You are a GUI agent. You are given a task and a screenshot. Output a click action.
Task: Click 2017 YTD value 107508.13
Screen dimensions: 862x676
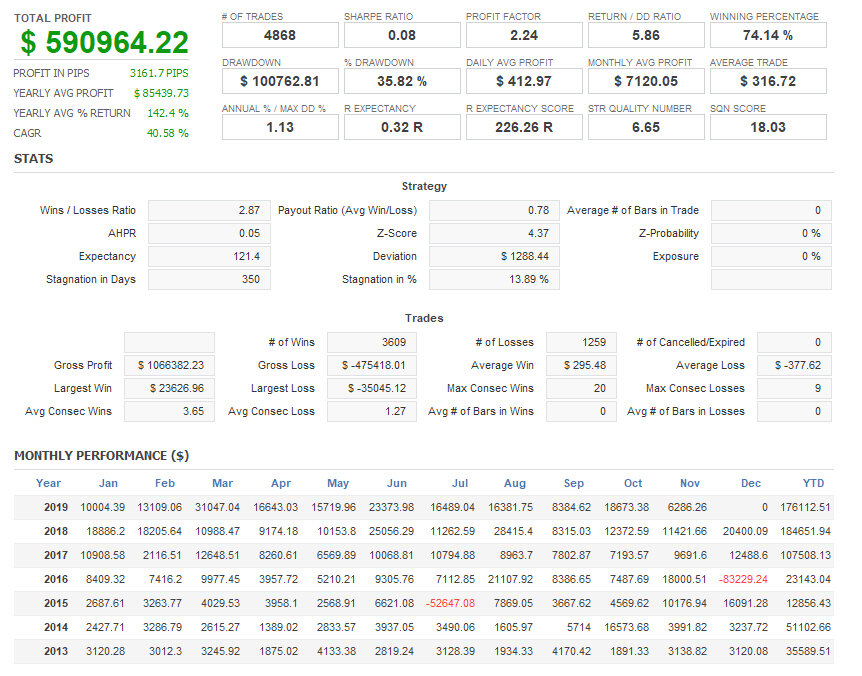pos(805,555)
